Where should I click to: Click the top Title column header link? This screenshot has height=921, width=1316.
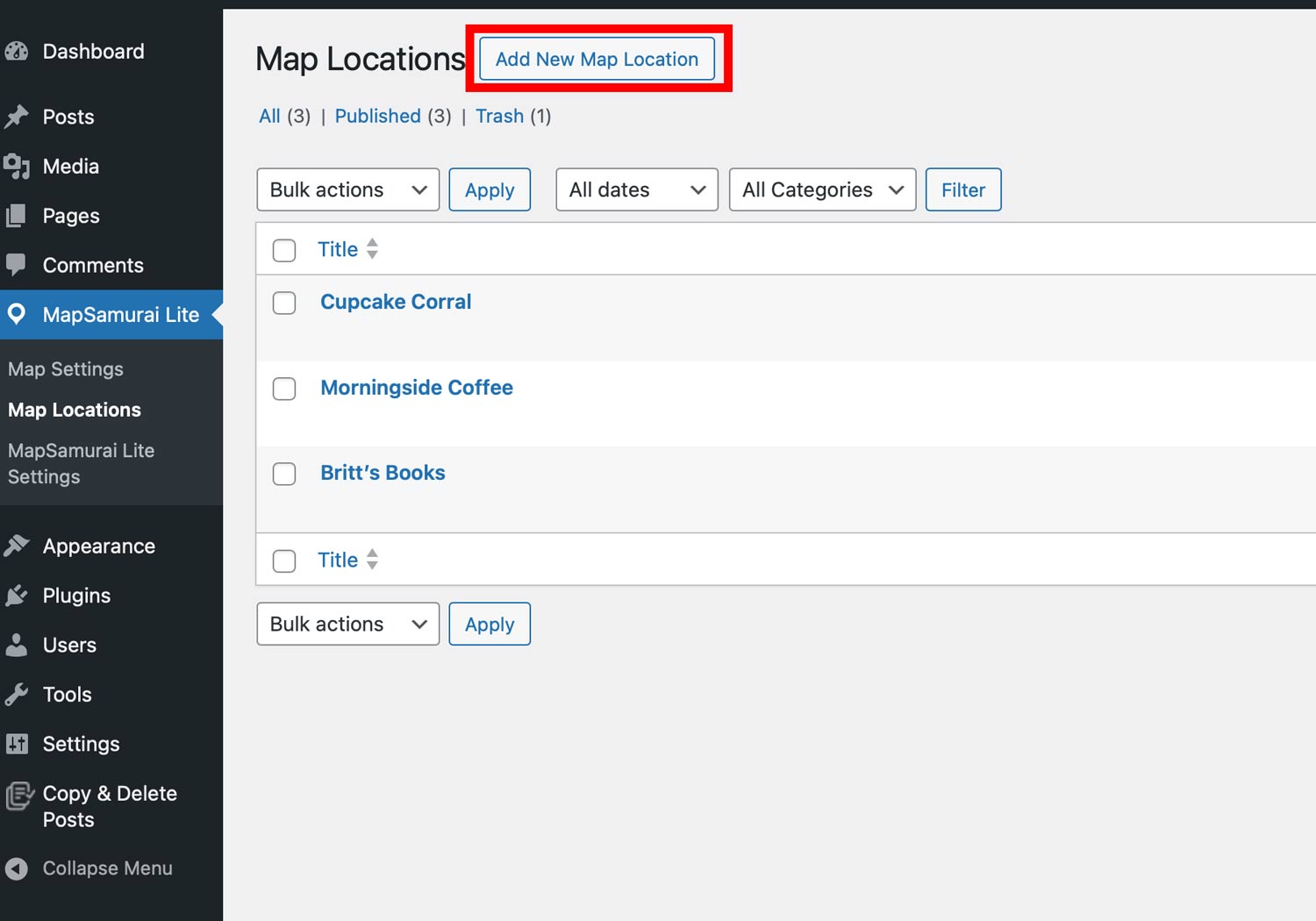[x=338, y=249]
